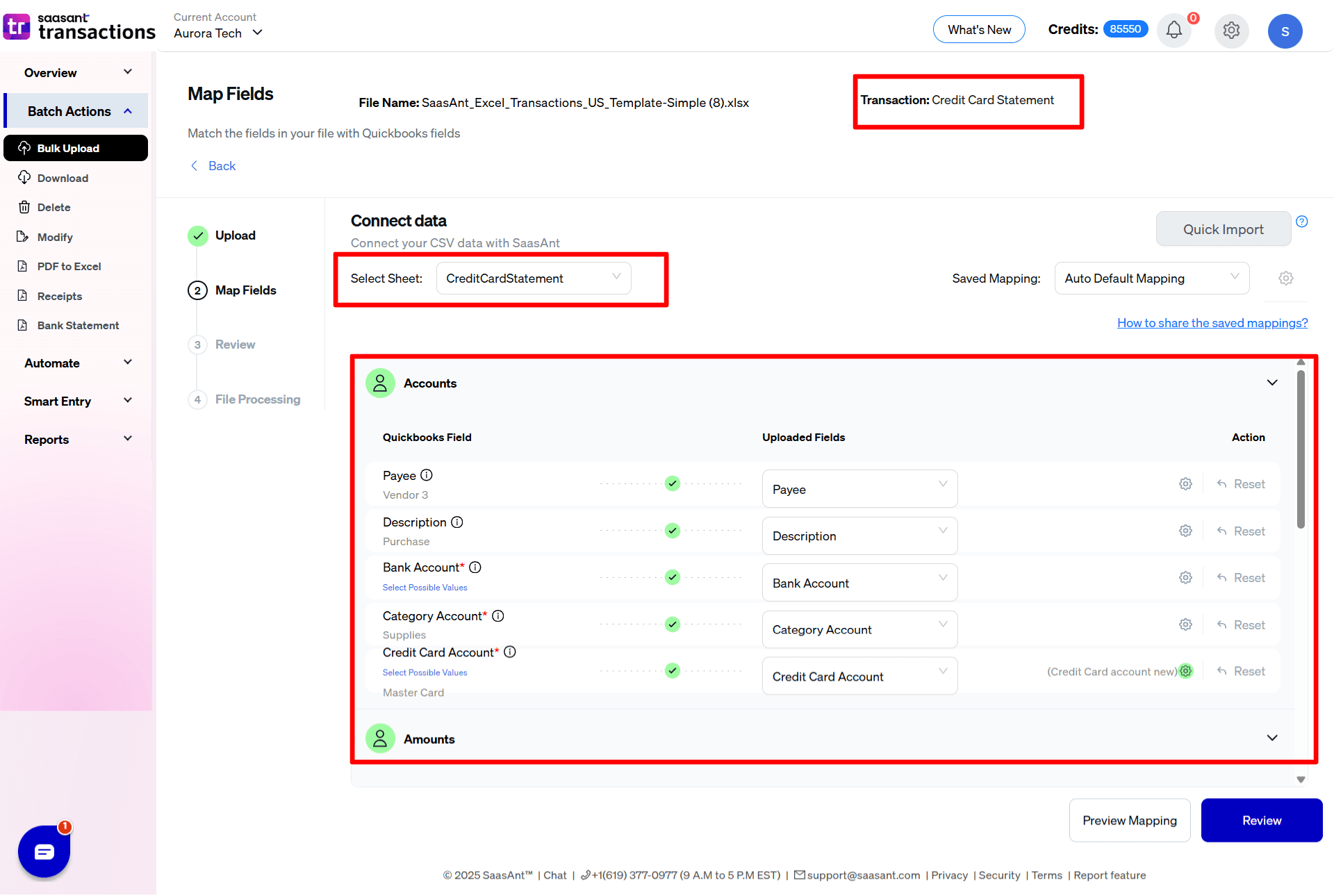The width and height of the screenshot is (1334, 896).
Task: Reset the Bank Account field mapping
Action: pyautogui.click(x=1241, y=578)
